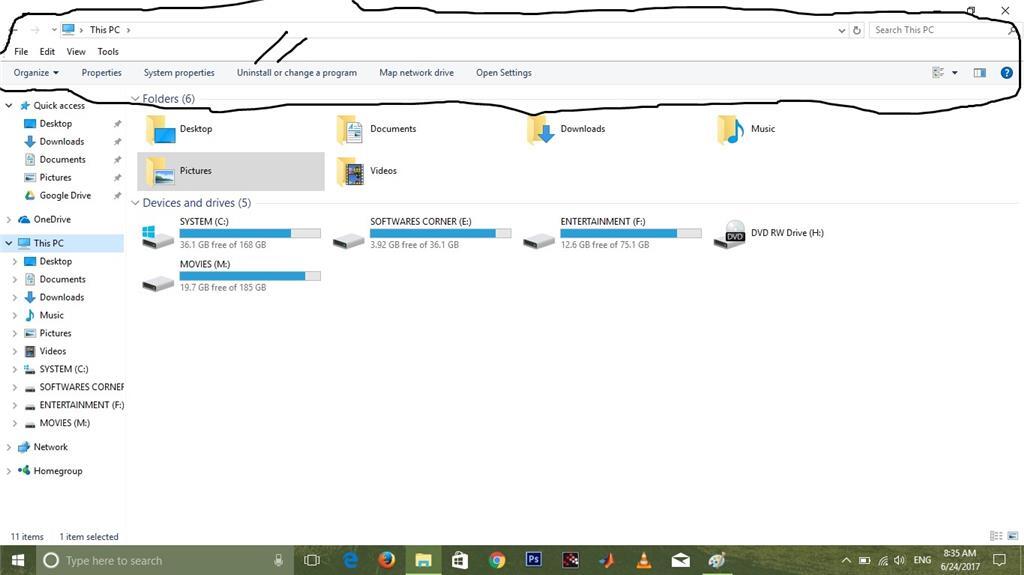
Task: Click the MOVIES (M:) storage usage bar
Action: [250, 276]
